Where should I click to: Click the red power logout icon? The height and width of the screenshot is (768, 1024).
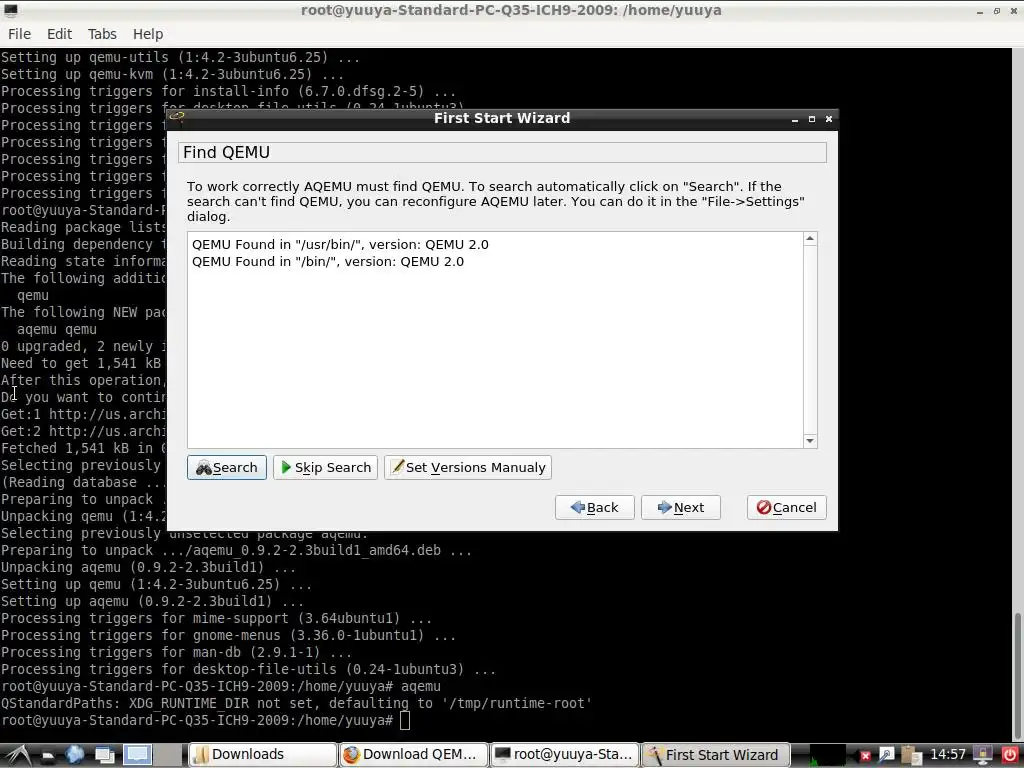[x=1009, y=755]
